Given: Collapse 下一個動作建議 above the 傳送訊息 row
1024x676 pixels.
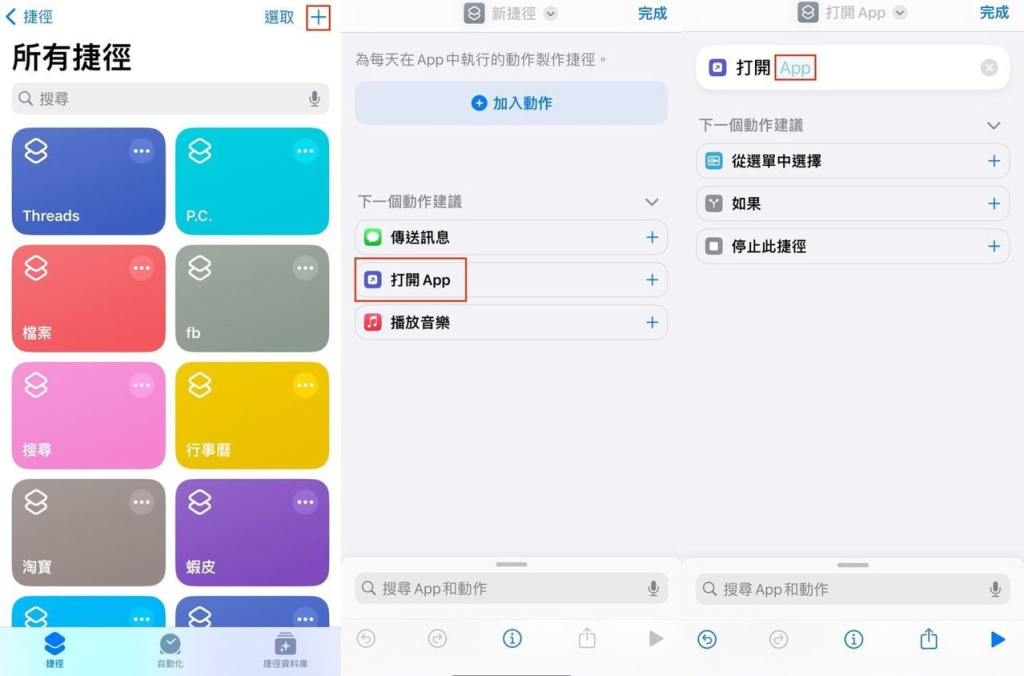Looking at the screenshot, I should click(x=652, y=202).
